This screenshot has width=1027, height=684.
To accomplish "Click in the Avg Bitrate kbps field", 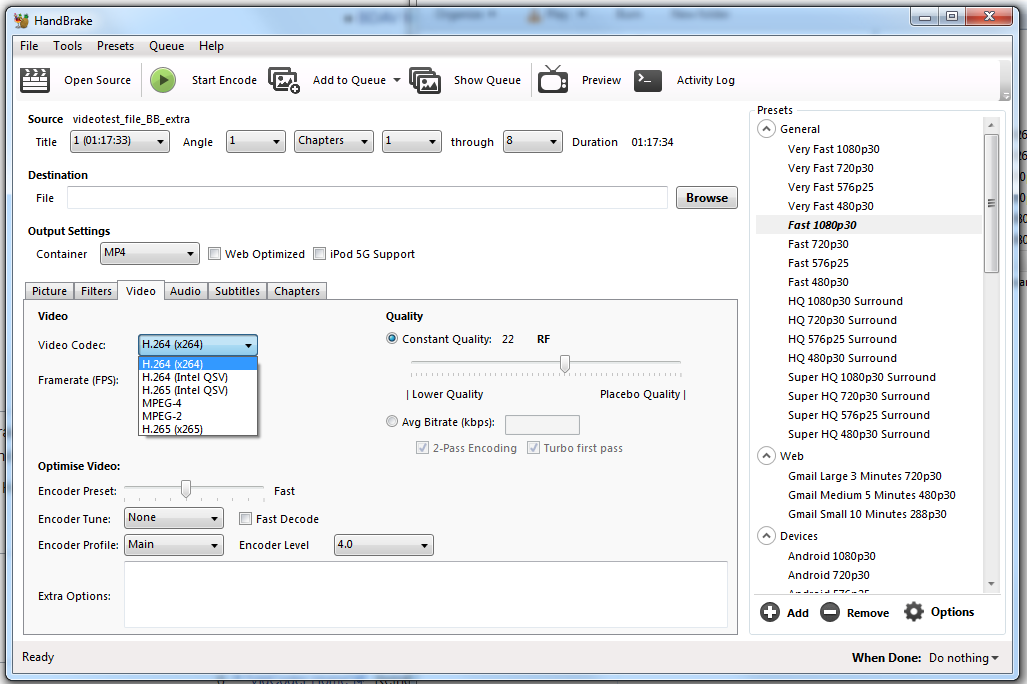I will [x=542, y=425].
